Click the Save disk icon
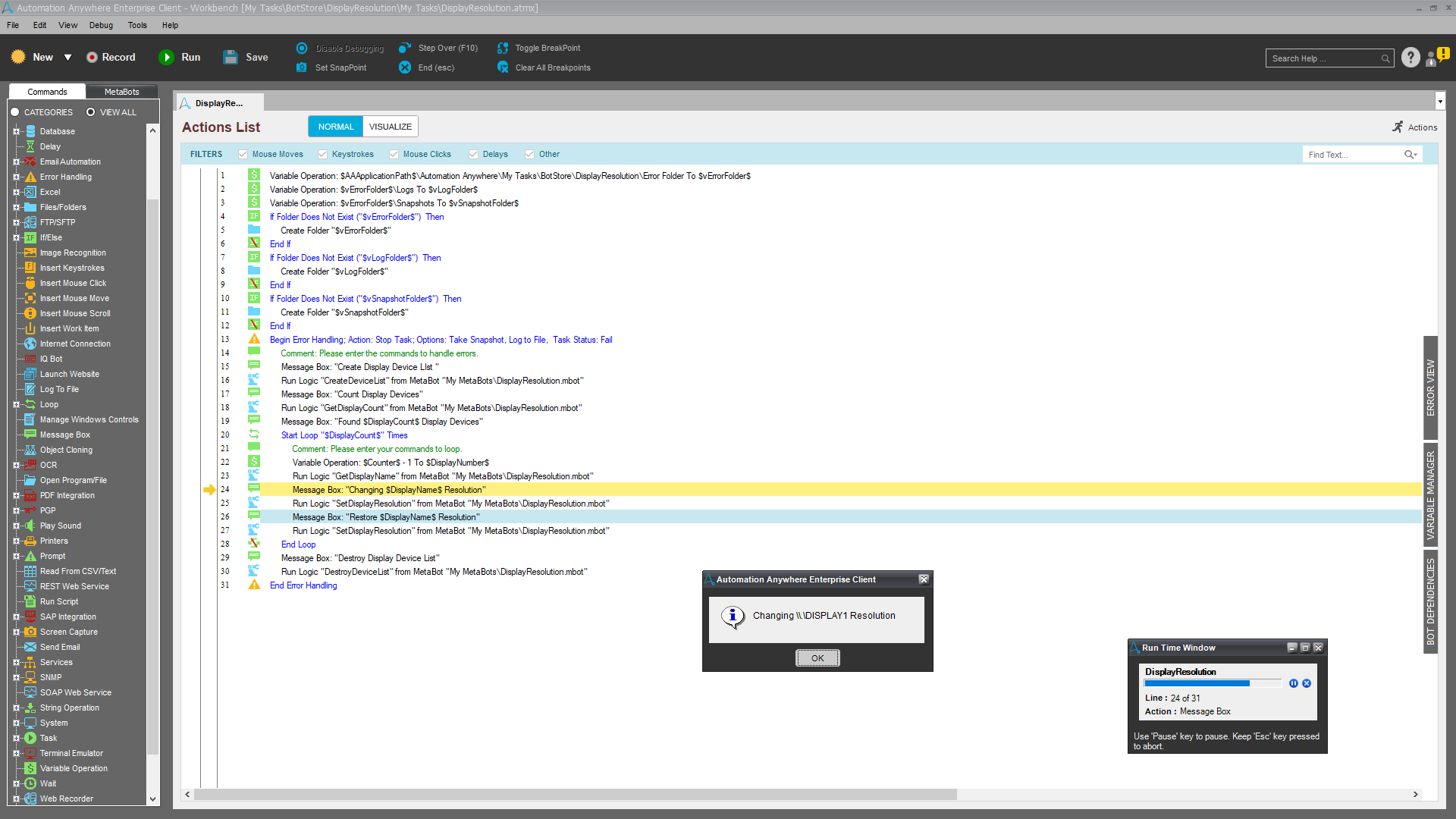Screen dimensions: 1456x819 coord(231,58)
